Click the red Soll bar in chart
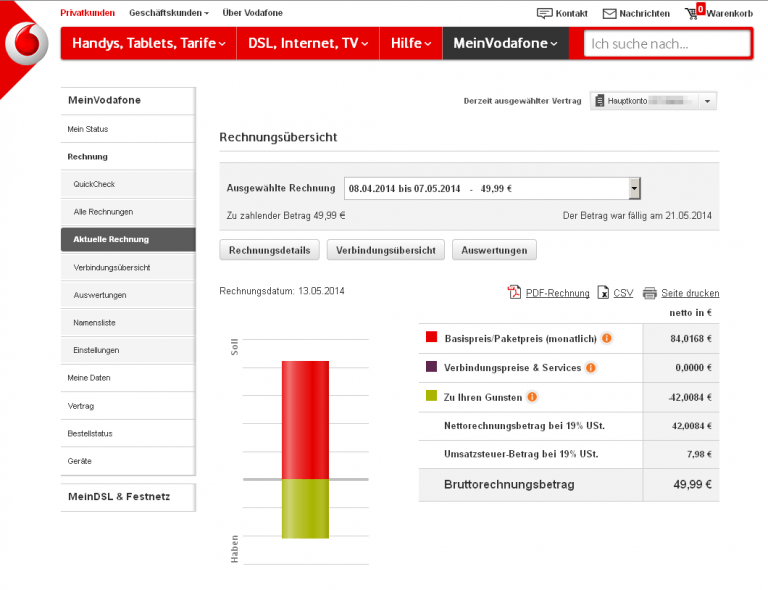 click(305, 420)
